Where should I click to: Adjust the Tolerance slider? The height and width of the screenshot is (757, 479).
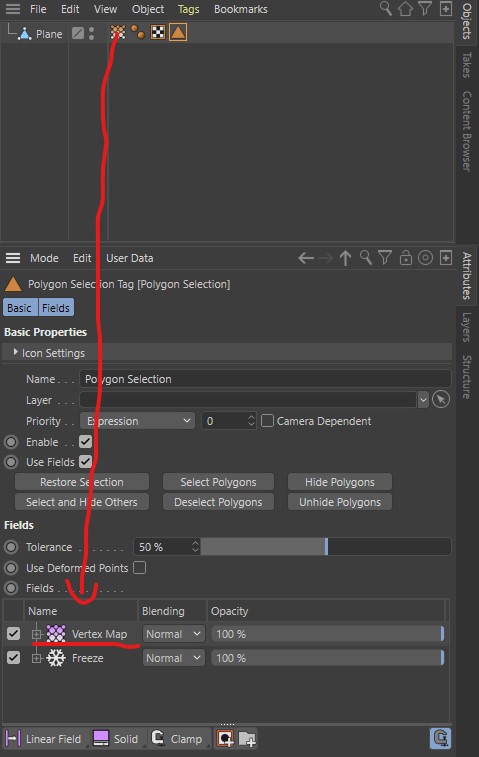(x=326, y=547)
